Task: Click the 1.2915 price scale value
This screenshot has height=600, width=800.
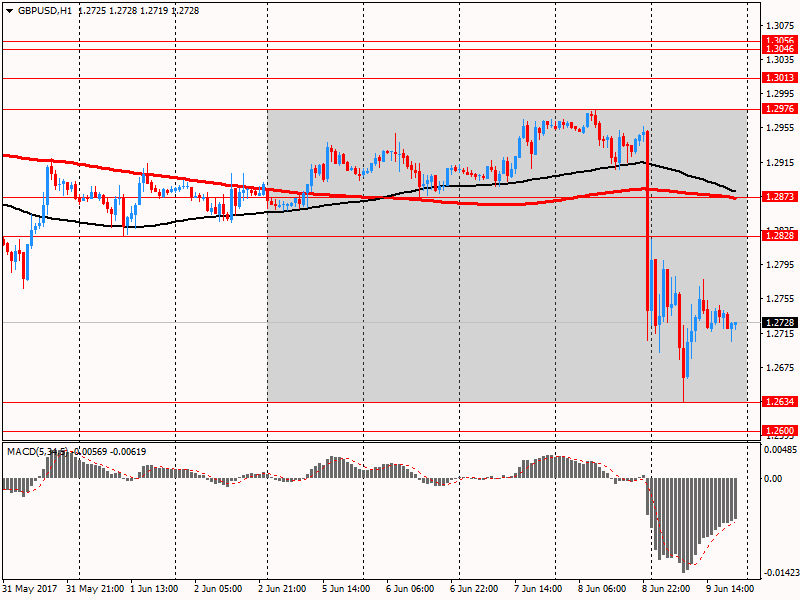Action: click(x=780, y=163)
